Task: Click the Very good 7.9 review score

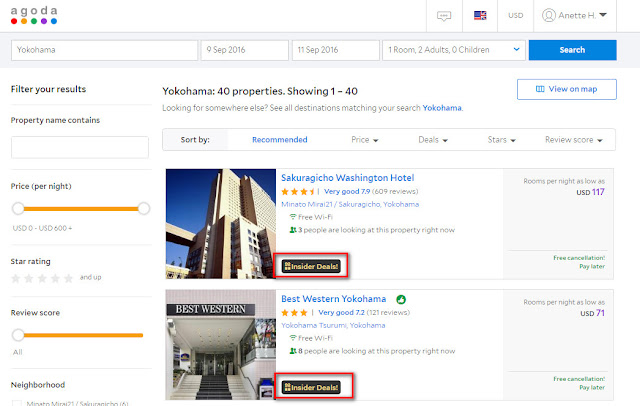Action: point(347,191)
